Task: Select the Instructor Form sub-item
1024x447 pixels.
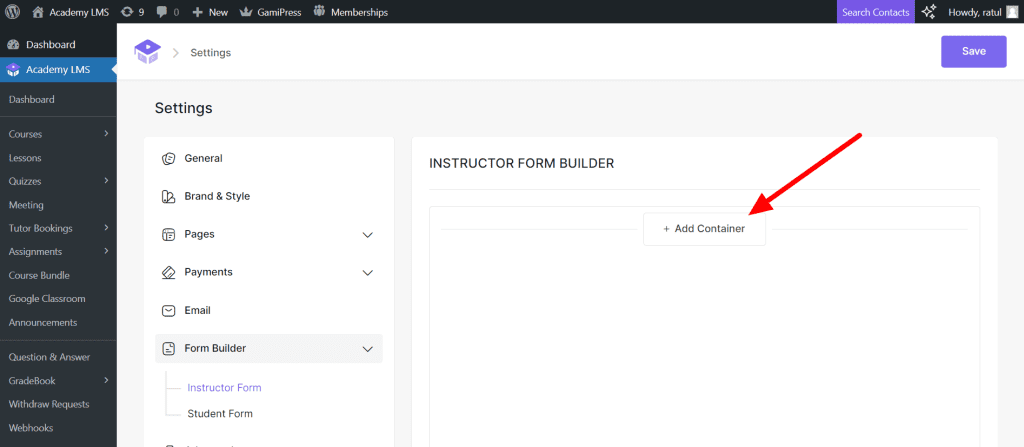Action: coord(224,388)
